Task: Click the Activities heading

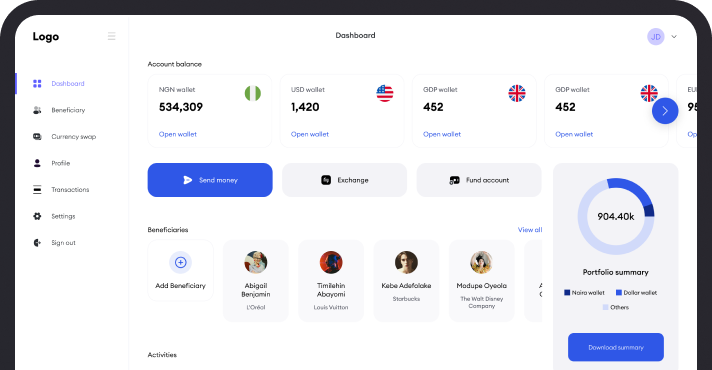Action: point(162,355)
